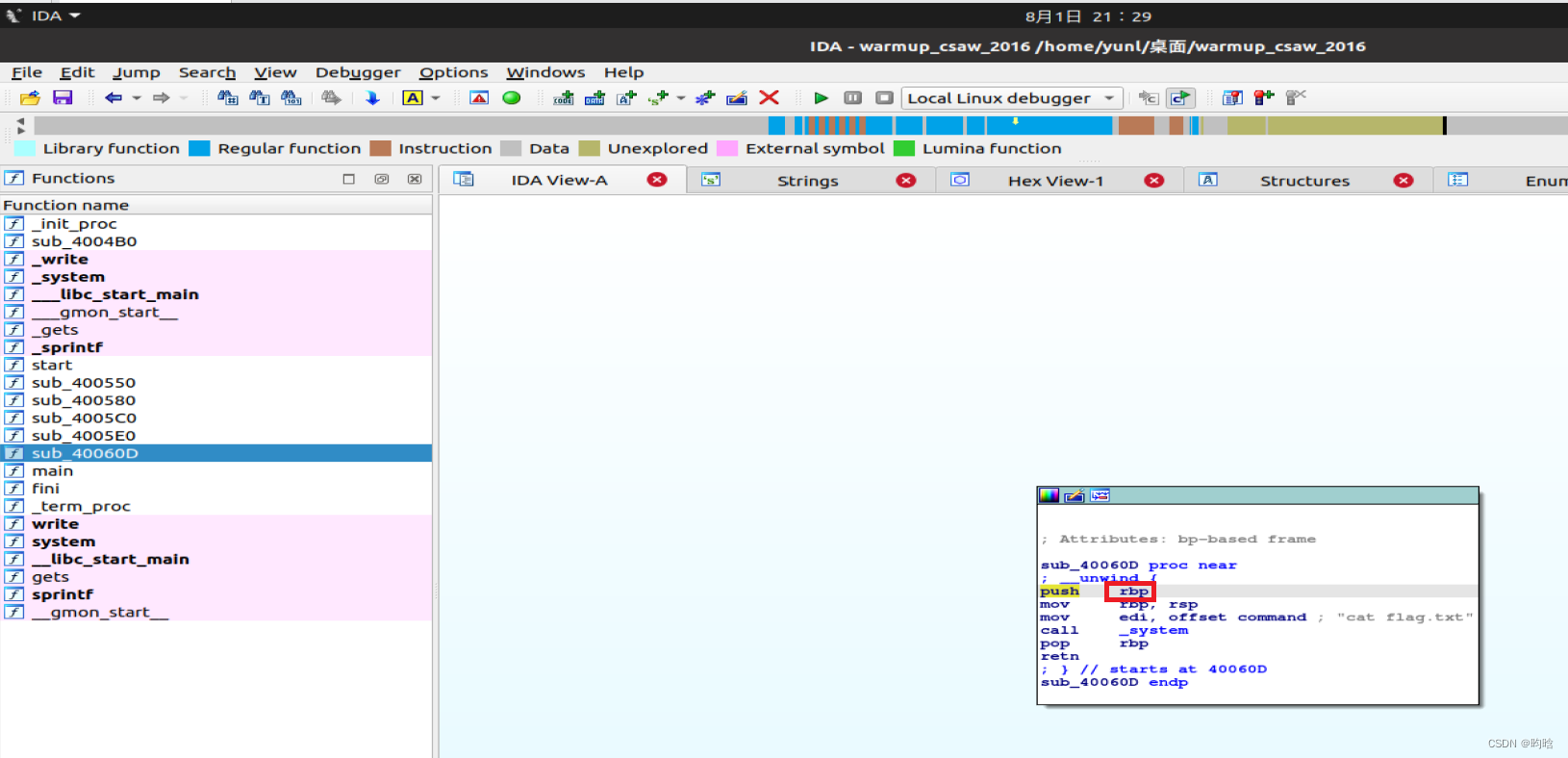This screenshot has width=1568, height=758.
Task: Start the debugger with green play icon
Action: [821, 98]
